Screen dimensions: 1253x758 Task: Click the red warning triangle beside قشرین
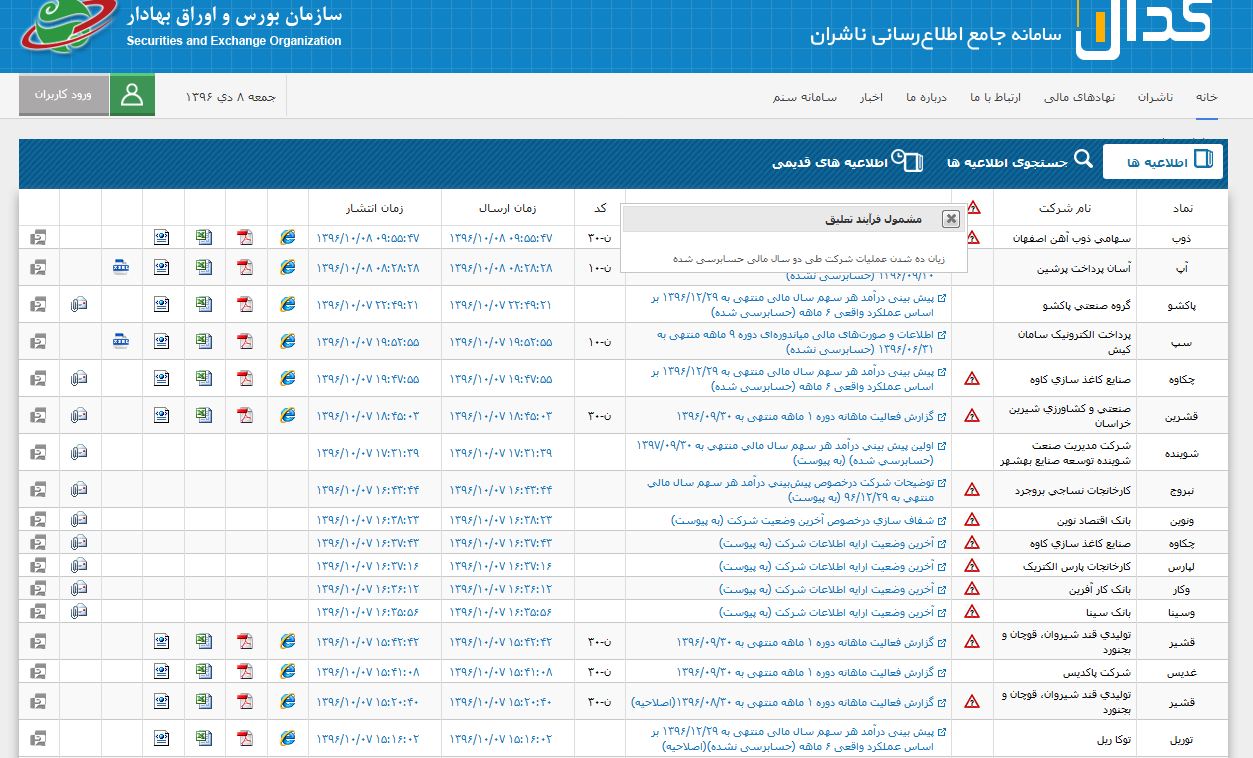pyautogui.click(x=971, y=415)
